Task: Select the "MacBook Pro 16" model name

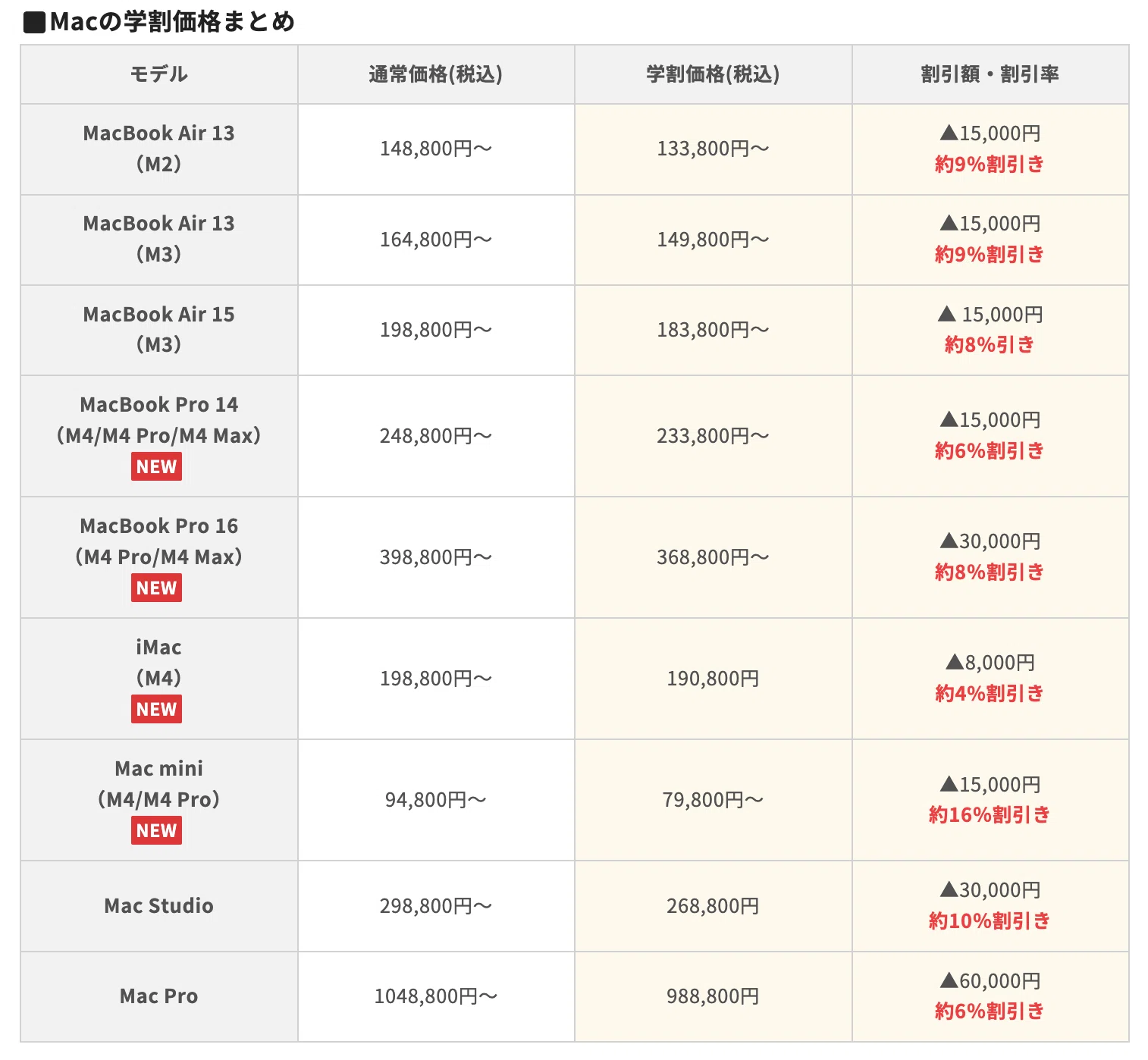Action: (x=159, y=526)
